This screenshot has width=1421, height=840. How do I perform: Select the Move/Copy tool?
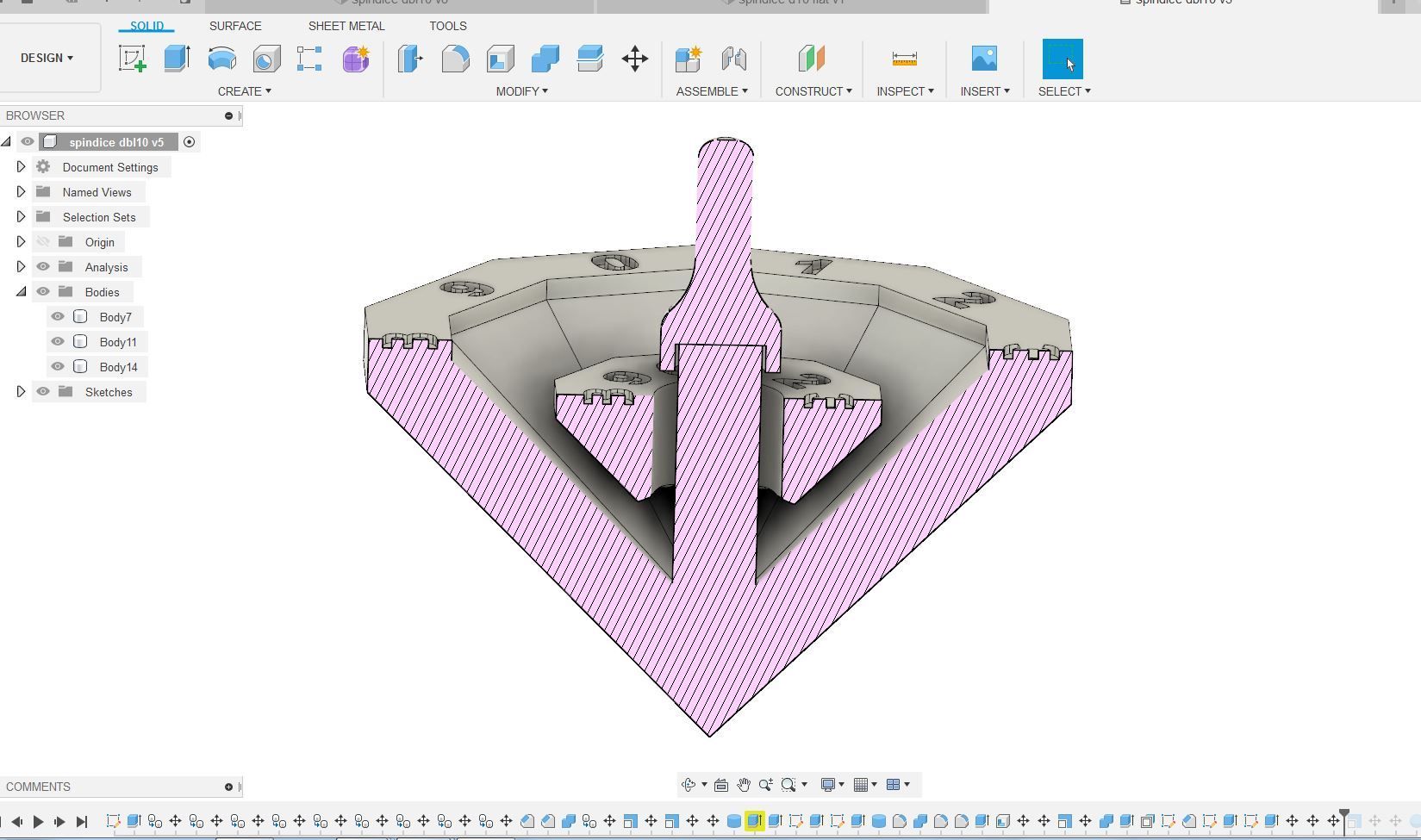coord(635,59)
